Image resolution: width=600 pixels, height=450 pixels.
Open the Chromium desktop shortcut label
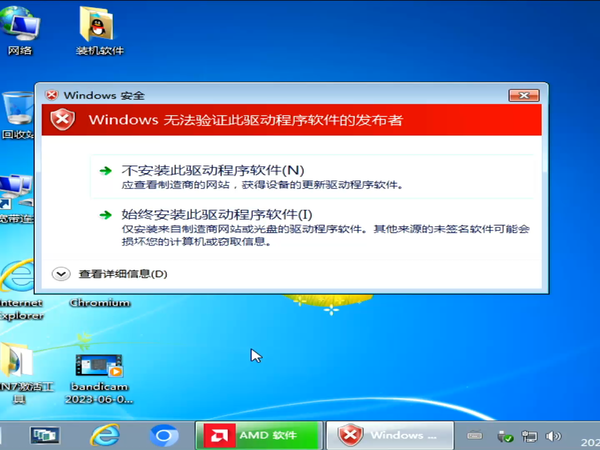pos(100,303)
